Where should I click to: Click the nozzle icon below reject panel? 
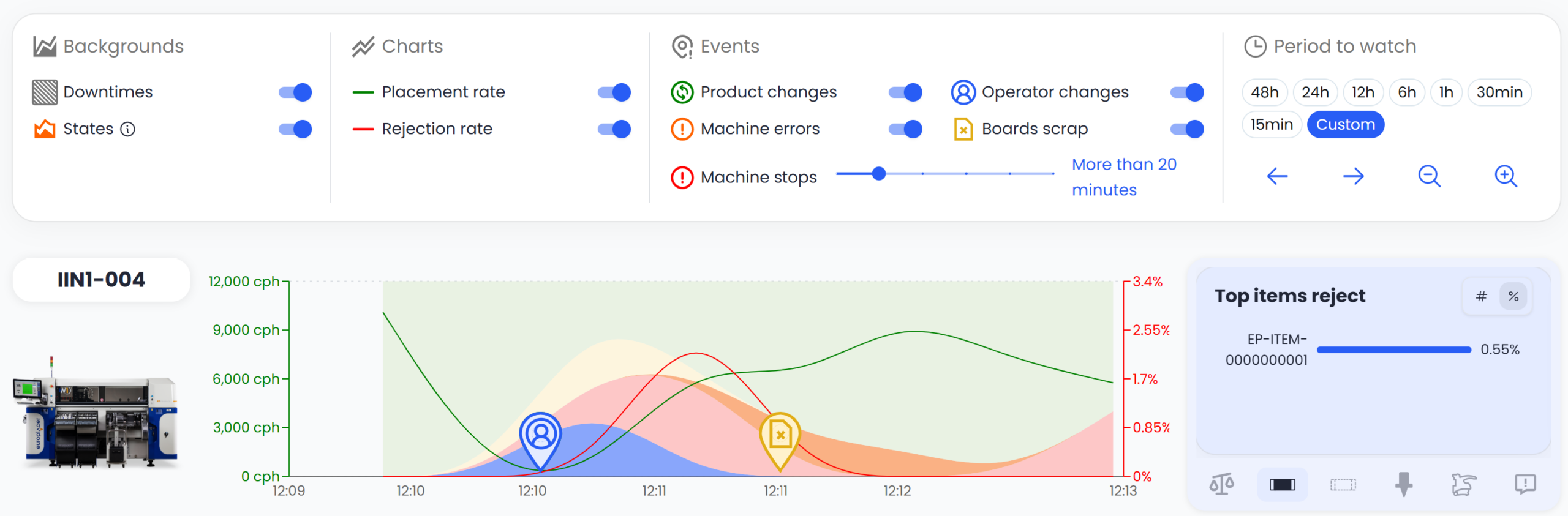click(x=1403, y=484)
